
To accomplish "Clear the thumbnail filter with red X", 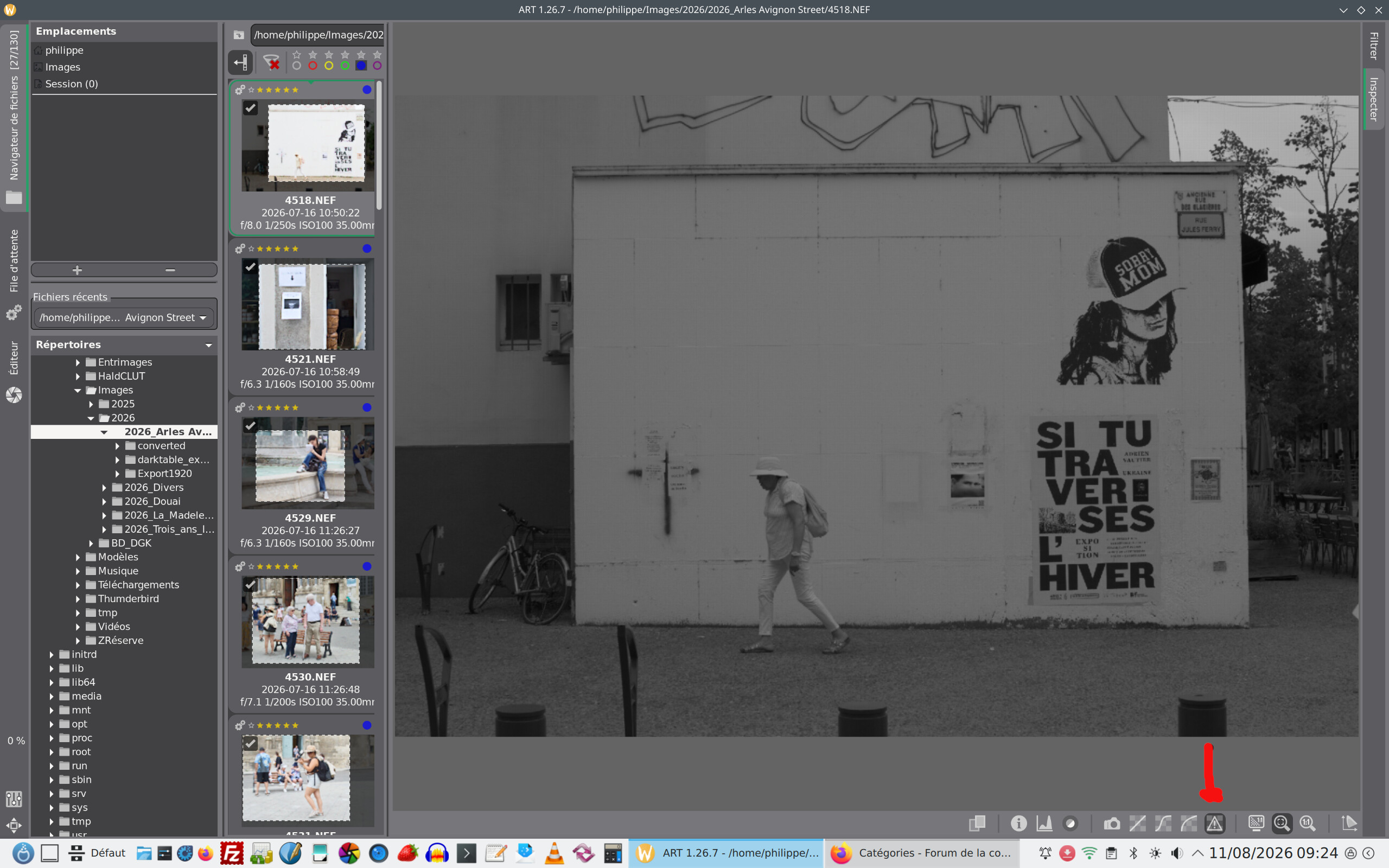I will pyautogui.click(x=271, y=62).
